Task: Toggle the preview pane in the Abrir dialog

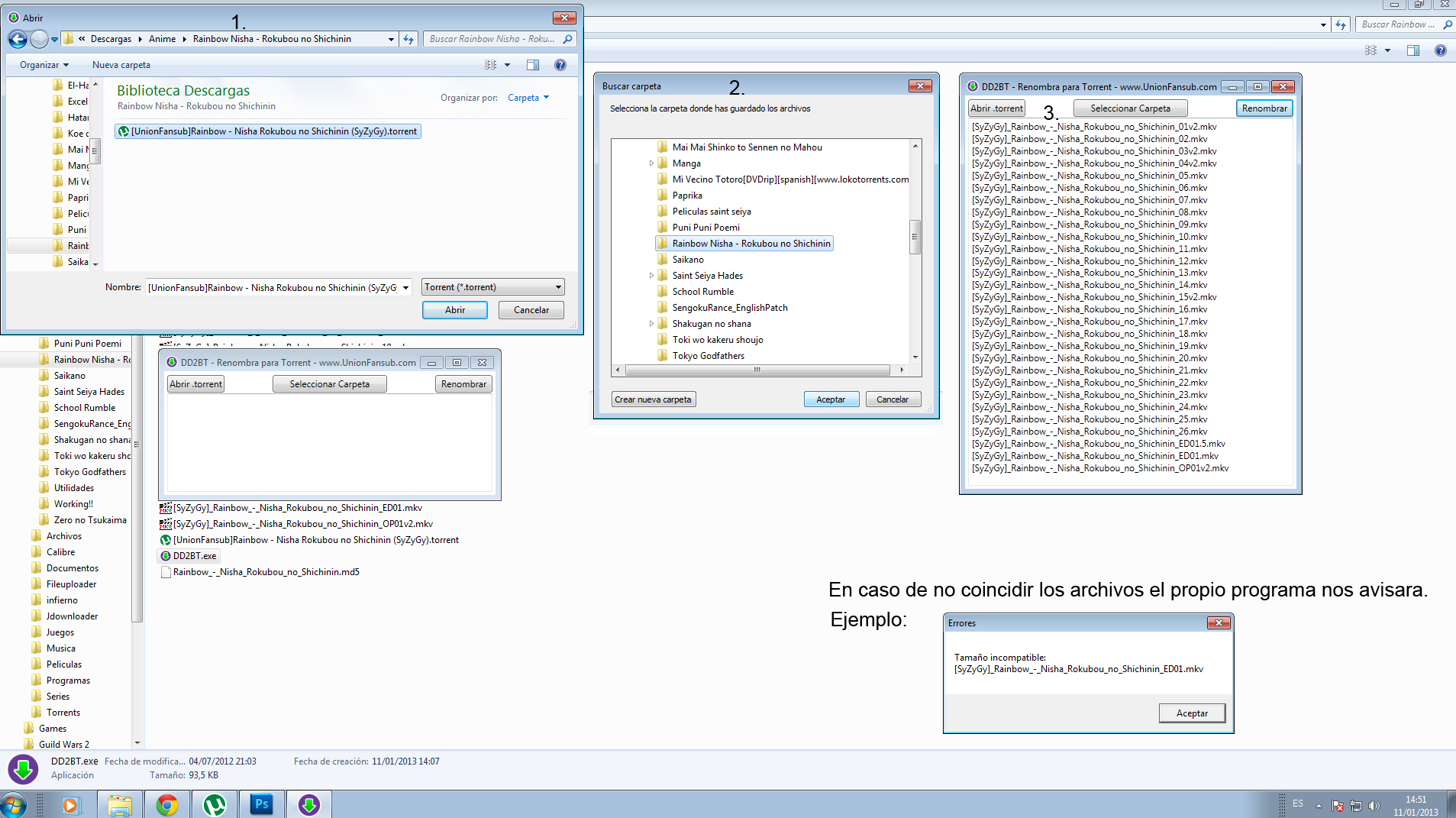Action: [533, 64]
